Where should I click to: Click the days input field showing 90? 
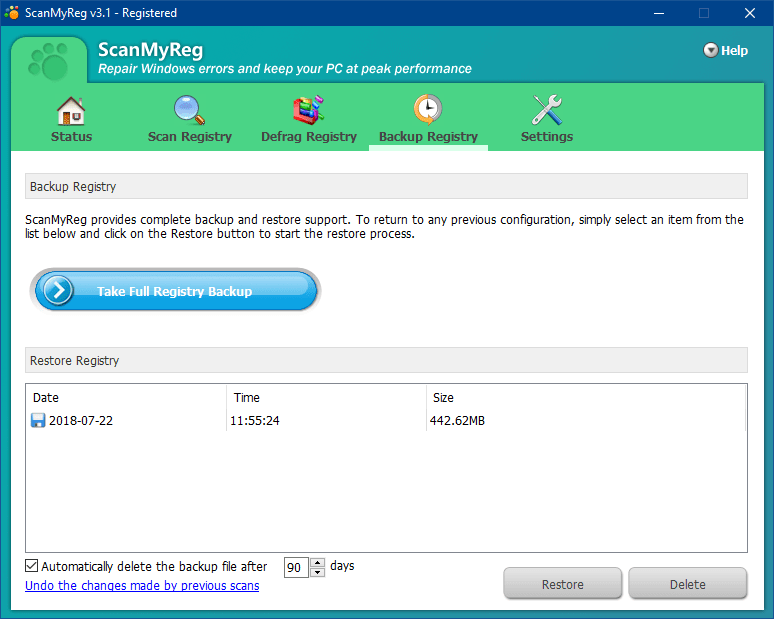(296, 568)
